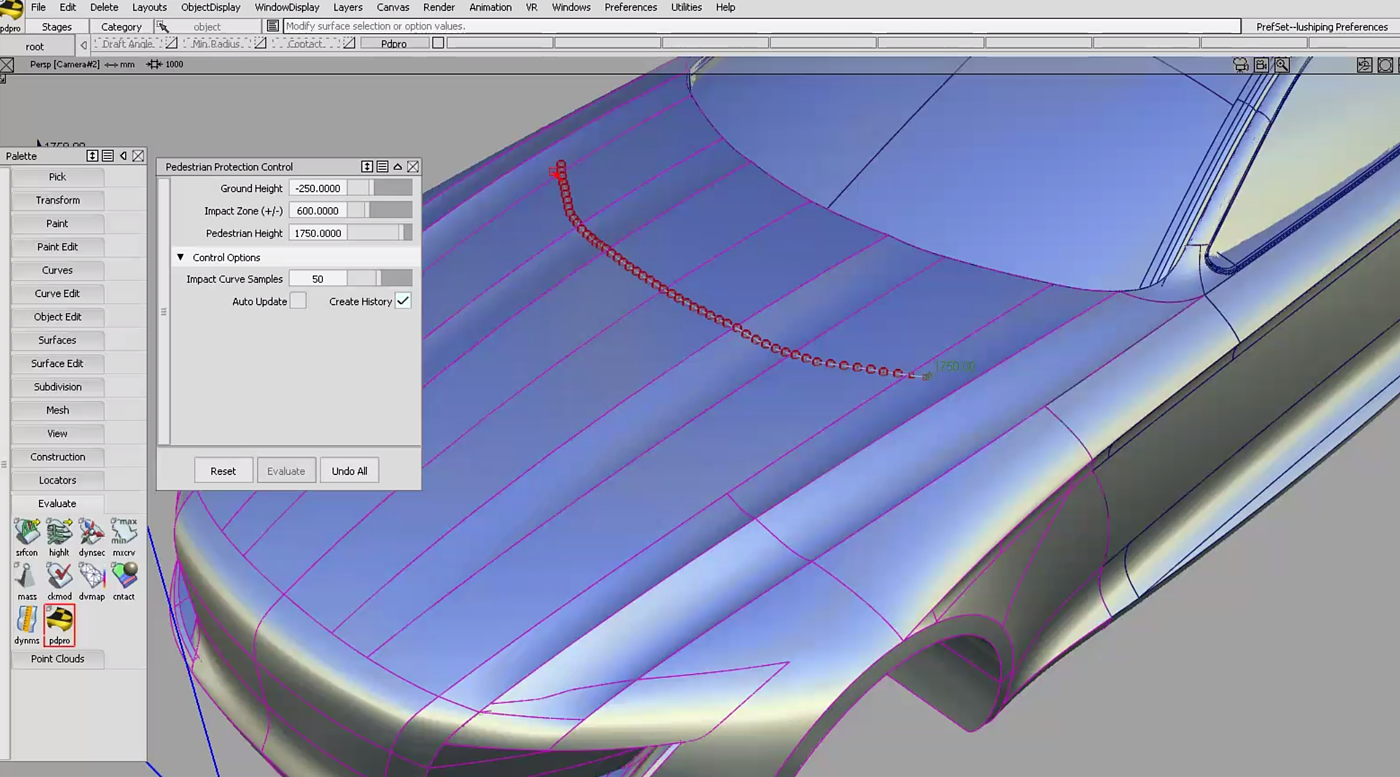Click the Undo All button
The image size is (1400, 777).
pyautogui.click(x=349, y=471)
